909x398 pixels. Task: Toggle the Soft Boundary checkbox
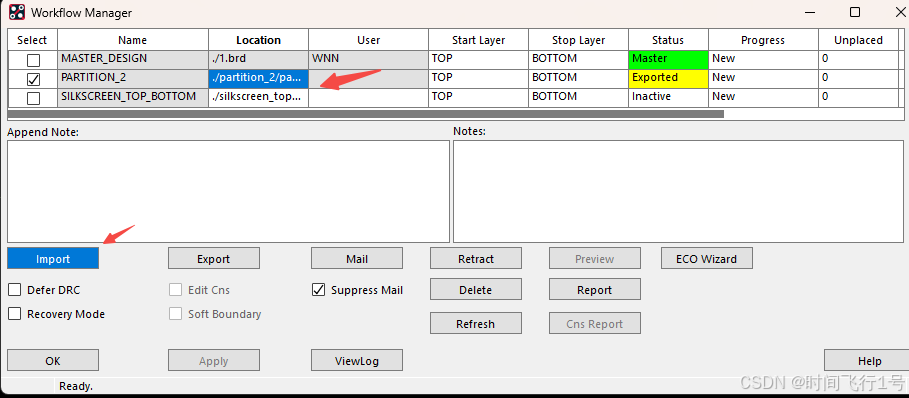coord(175,314)
